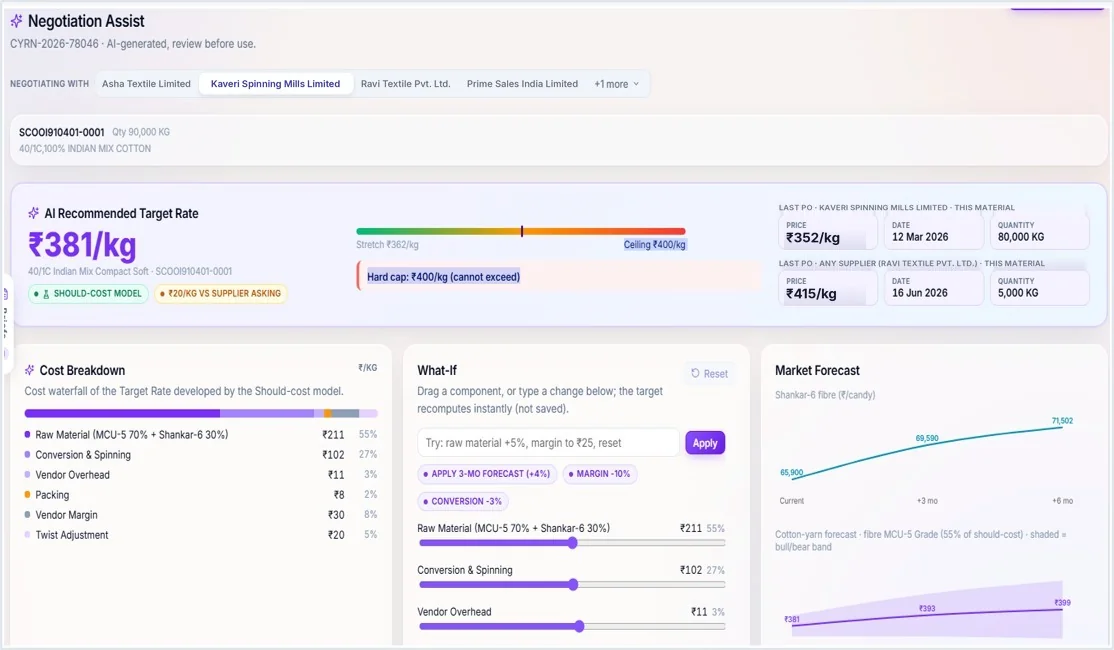The height and width of the screenshot is (650, 1114).
Task: Click the SCOOI910401-0001 material card
Action: pos(559,140)
